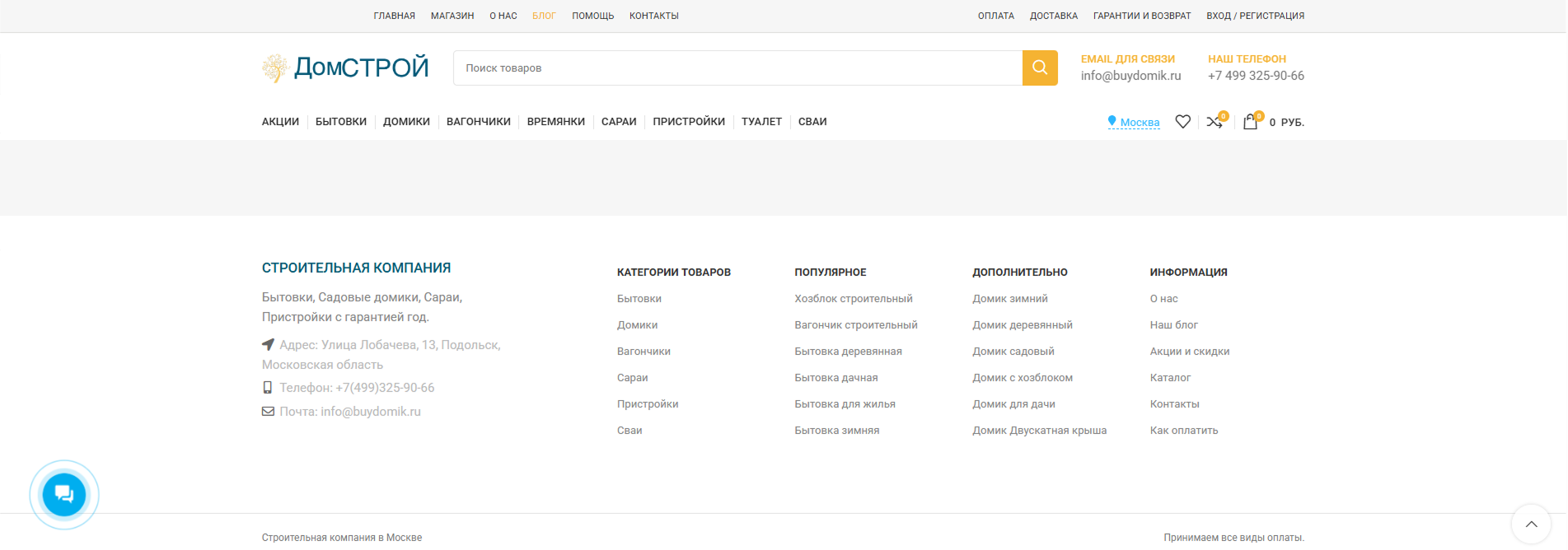Open the ДОСТАВКА link in top bar
The image size is (1568, 550).
pyautogui.click(x=1053, y=16)
